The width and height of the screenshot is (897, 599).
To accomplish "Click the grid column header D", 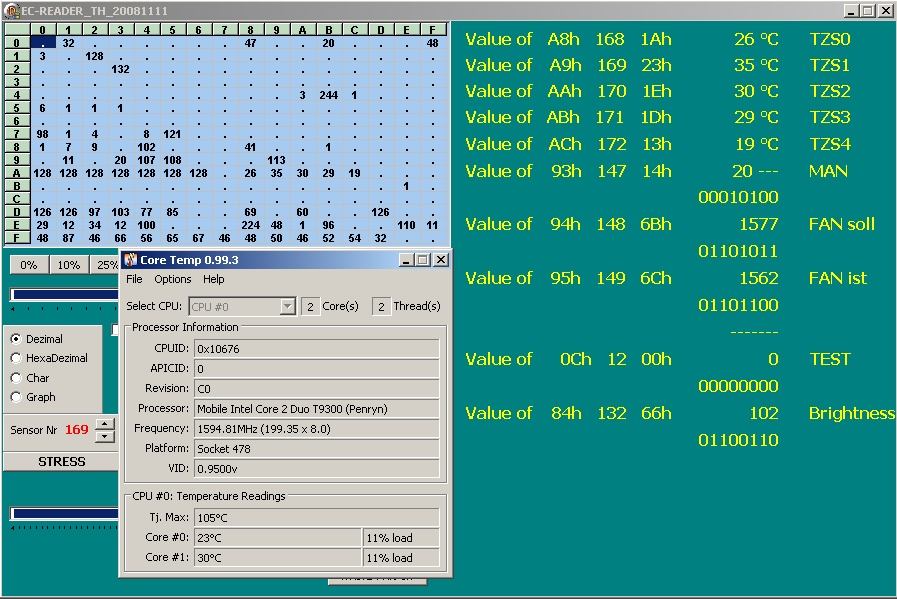I will (380, 30).
